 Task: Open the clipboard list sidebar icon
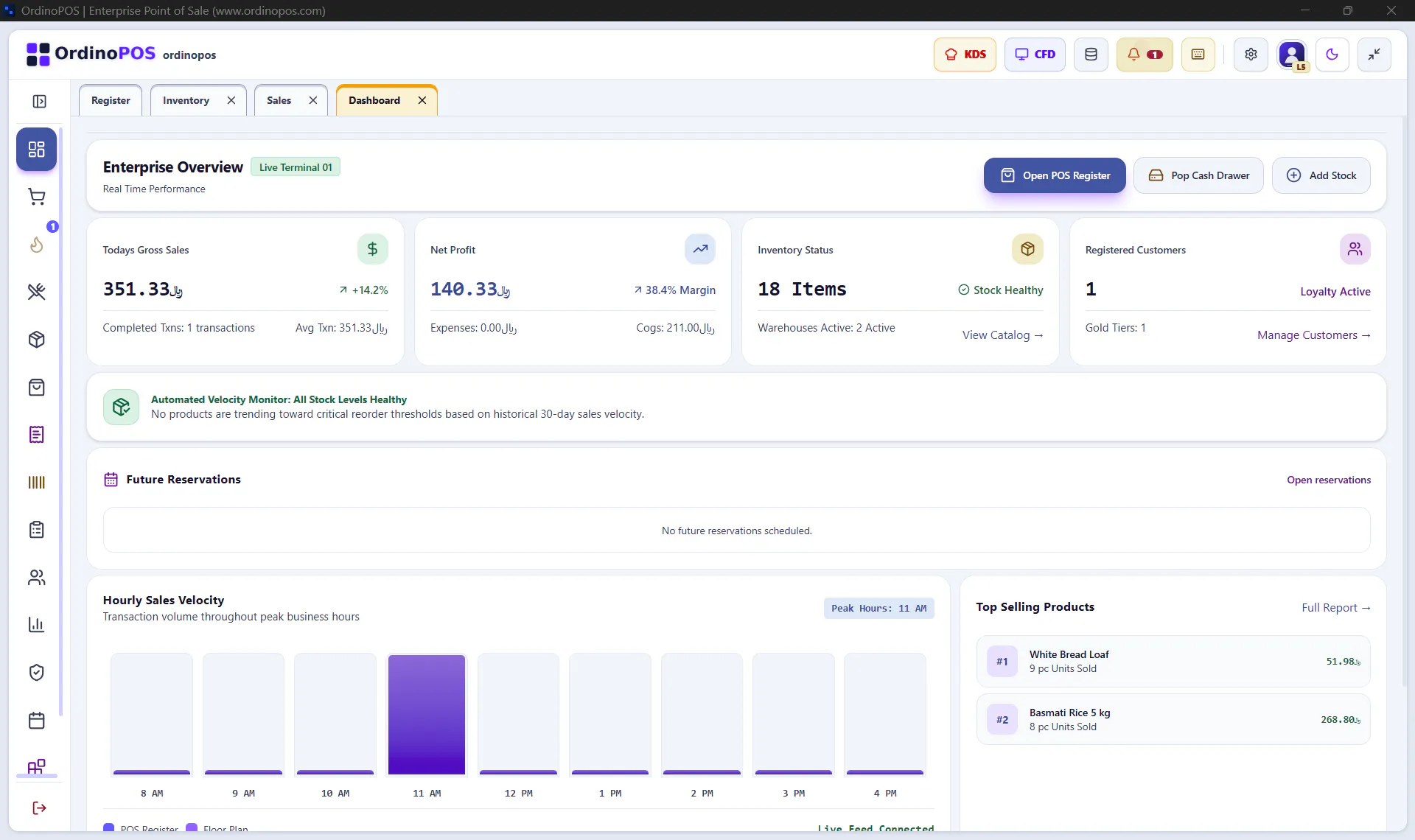point(36,530)
